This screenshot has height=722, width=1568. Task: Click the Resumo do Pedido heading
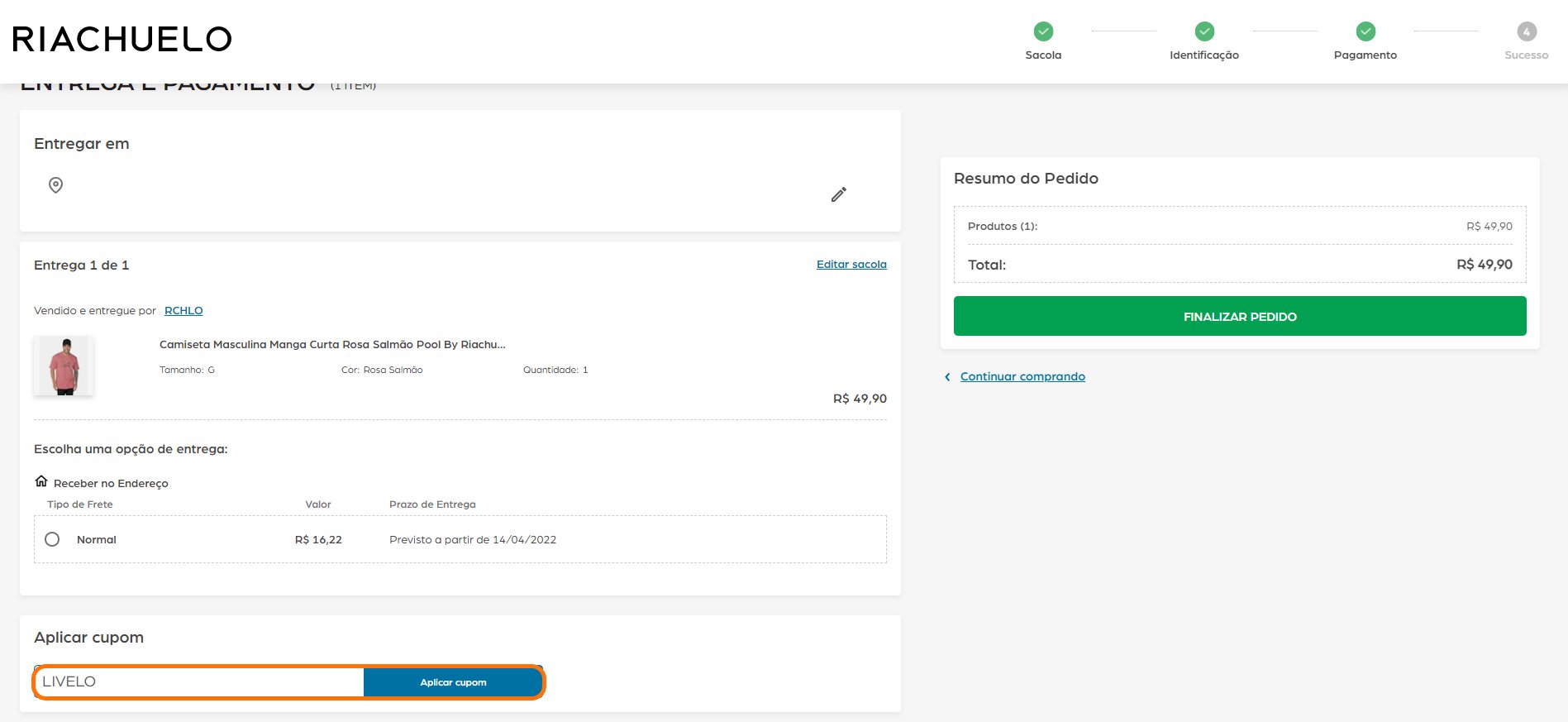(x=1026, y=179)
